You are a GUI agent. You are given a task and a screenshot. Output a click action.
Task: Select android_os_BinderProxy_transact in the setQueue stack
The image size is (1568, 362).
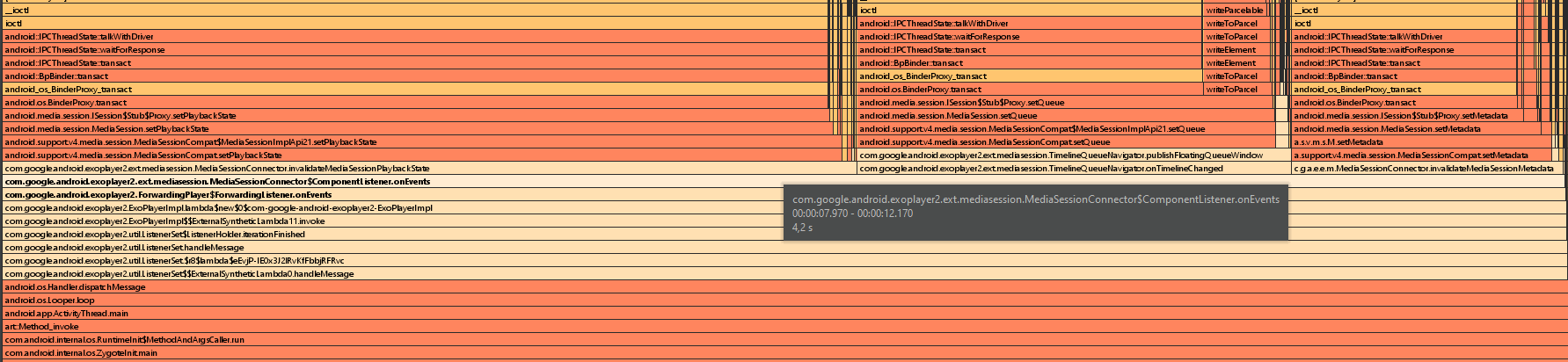click(1030, 76)
